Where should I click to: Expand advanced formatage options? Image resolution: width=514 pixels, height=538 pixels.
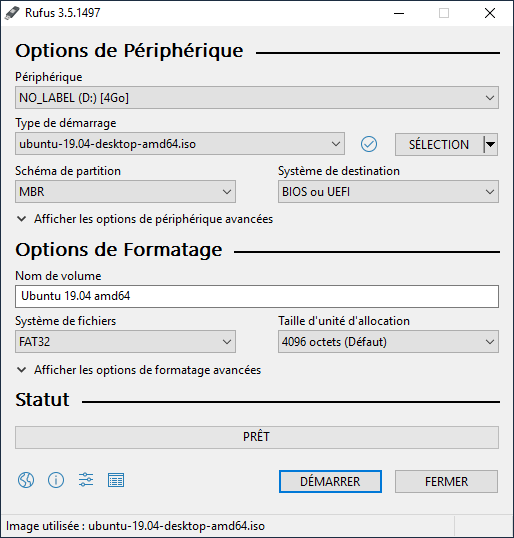point(139,370)
